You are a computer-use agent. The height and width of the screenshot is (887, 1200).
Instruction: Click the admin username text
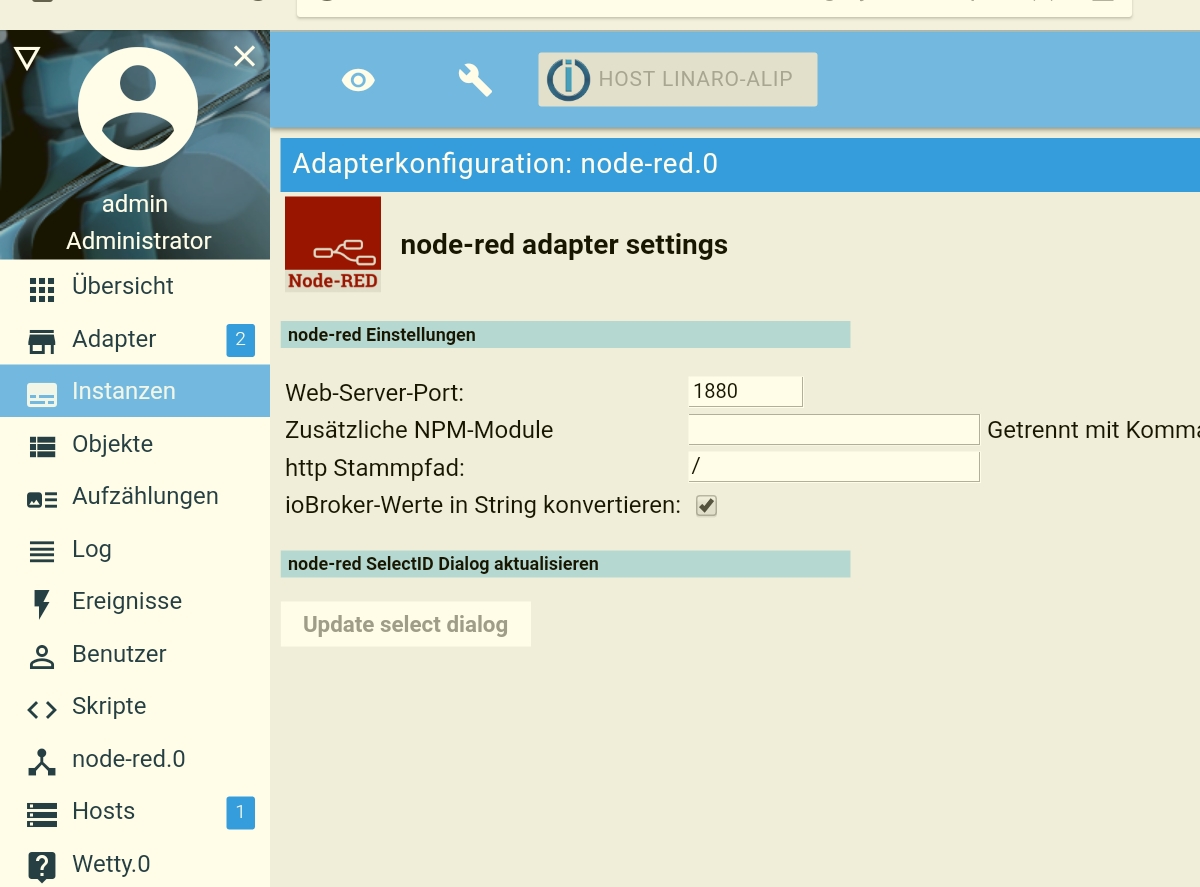(x=135, y=204)
